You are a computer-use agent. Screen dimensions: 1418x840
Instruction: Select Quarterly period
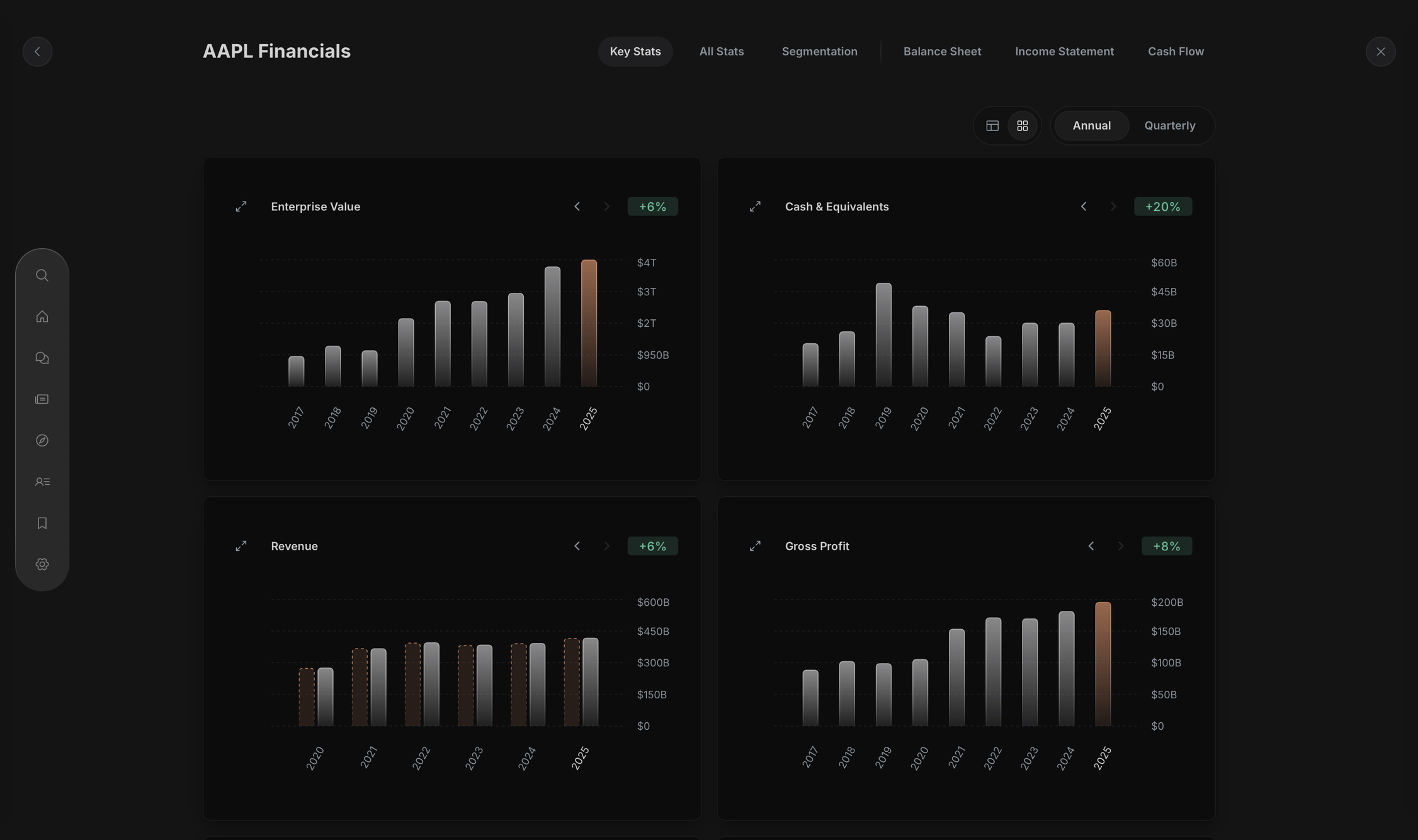(1170, 126)
